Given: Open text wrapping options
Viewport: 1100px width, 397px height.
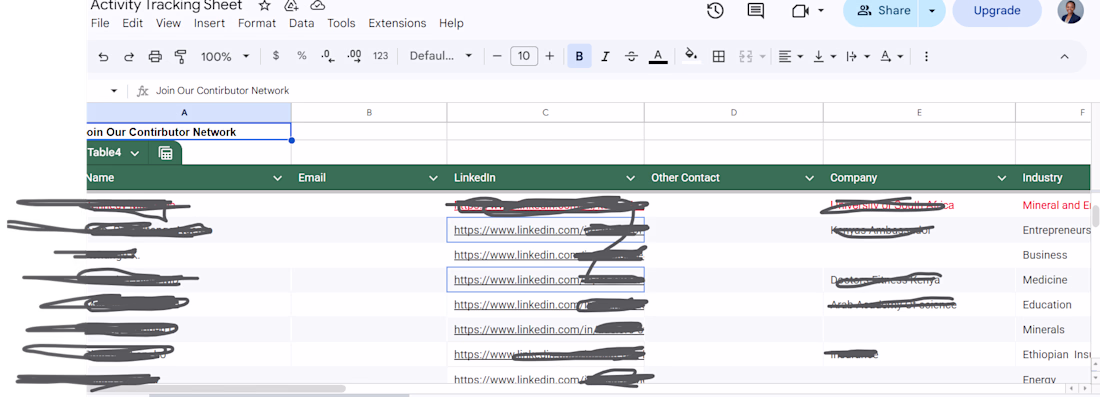Looking at the screenshot, I should (858, 56).
